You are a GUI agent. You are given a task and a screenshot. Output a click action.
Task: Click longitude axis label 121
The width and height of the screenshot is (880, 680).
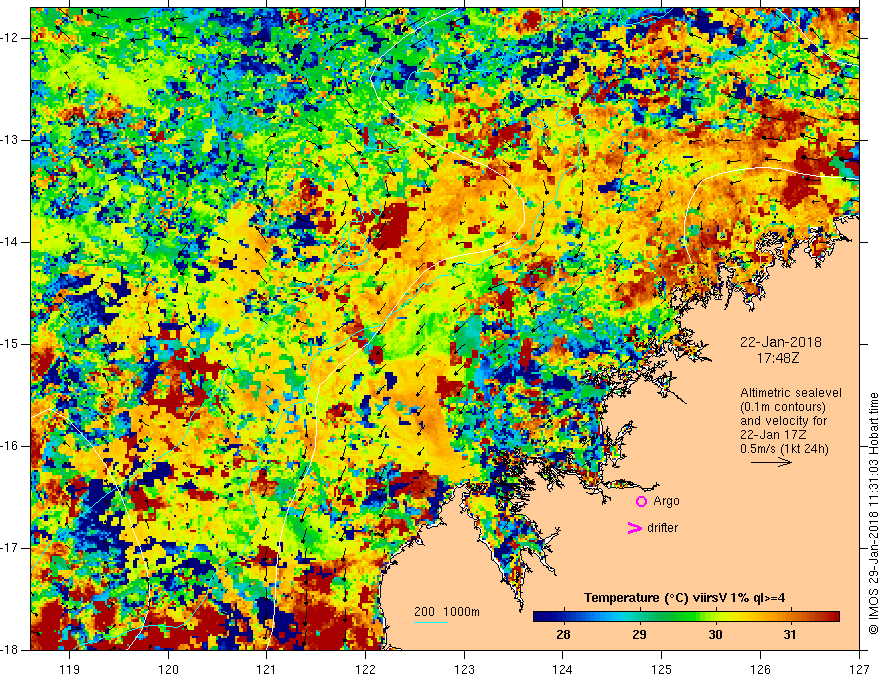pyautogui.click(x=267, y=669)
